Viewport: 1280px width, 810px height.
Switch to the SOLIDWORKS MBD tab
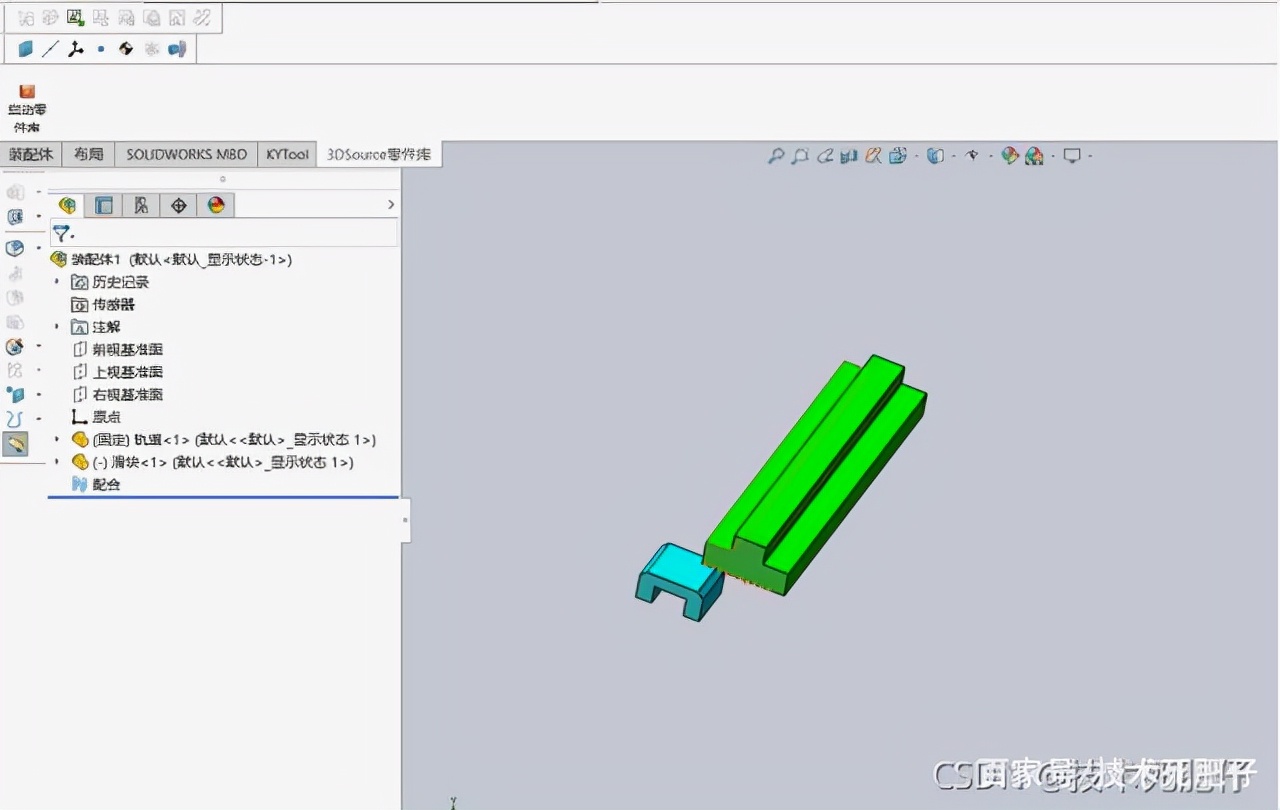click(x=186, y=154)
